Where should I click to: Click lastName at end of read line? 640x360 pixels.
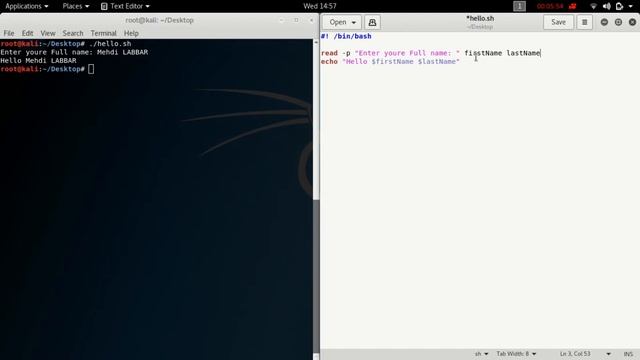[x=523, y=53]
